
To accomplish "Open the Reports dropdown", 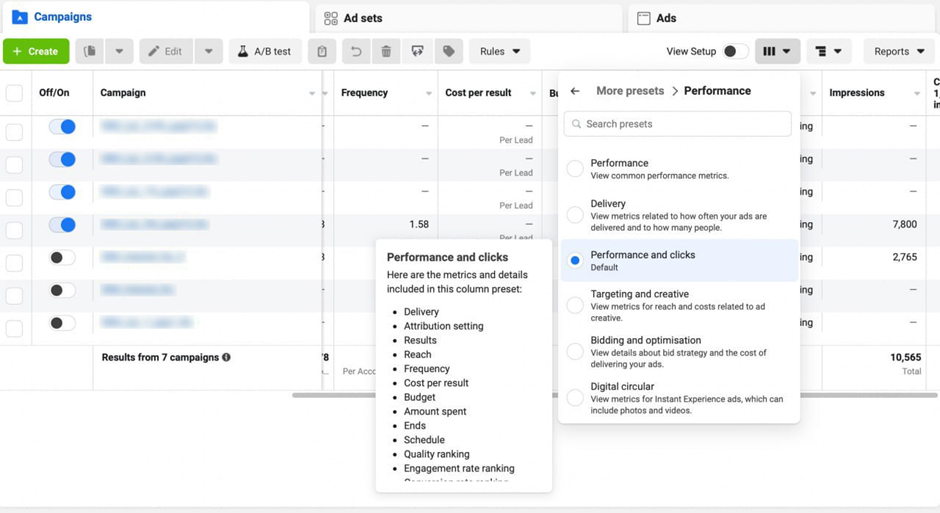I will 898,52.
